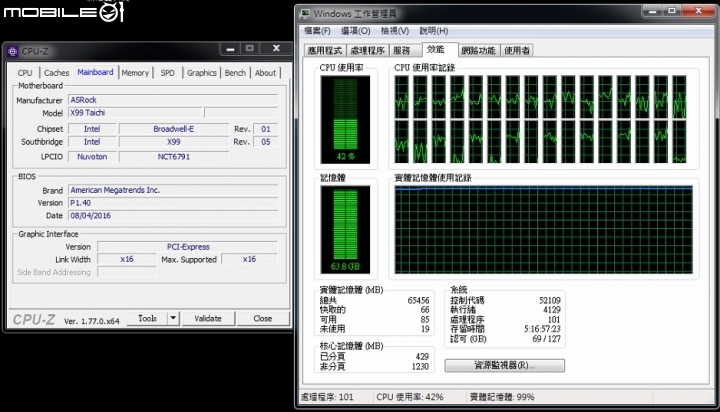Click the 認可 (GB) value 69 / 127
720x412 pixels.
point(546,339)
